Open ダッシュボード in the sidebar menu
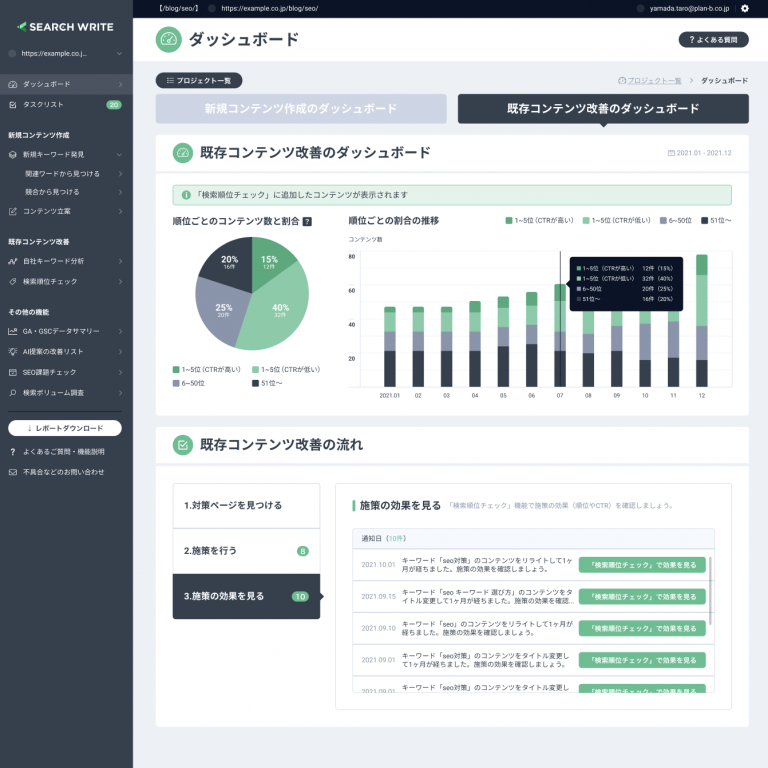 click(x=66, y=84)
